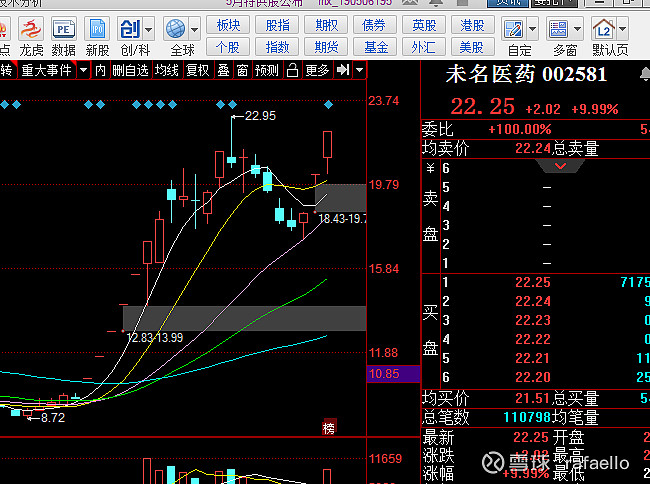Select the 港股 HK stocks button
Screen dimensions: 650x484
click(473, 25)
